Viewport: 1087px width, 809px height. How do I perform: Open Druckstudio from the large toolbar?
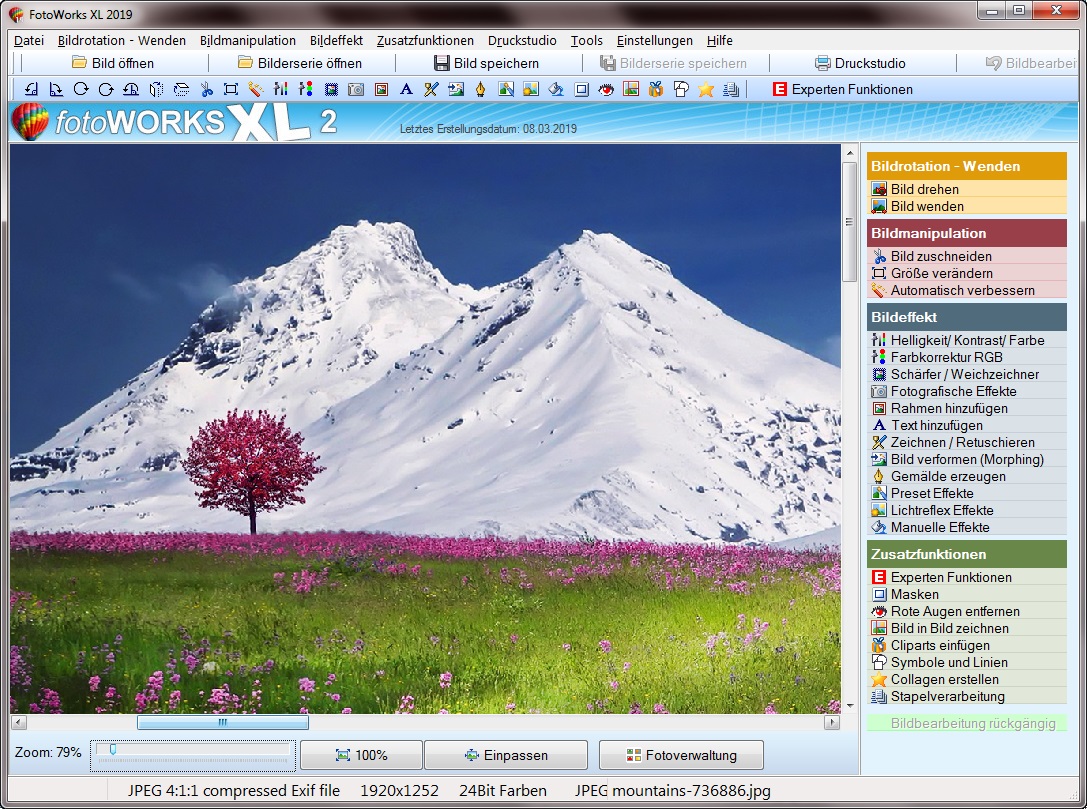(860, 63)
